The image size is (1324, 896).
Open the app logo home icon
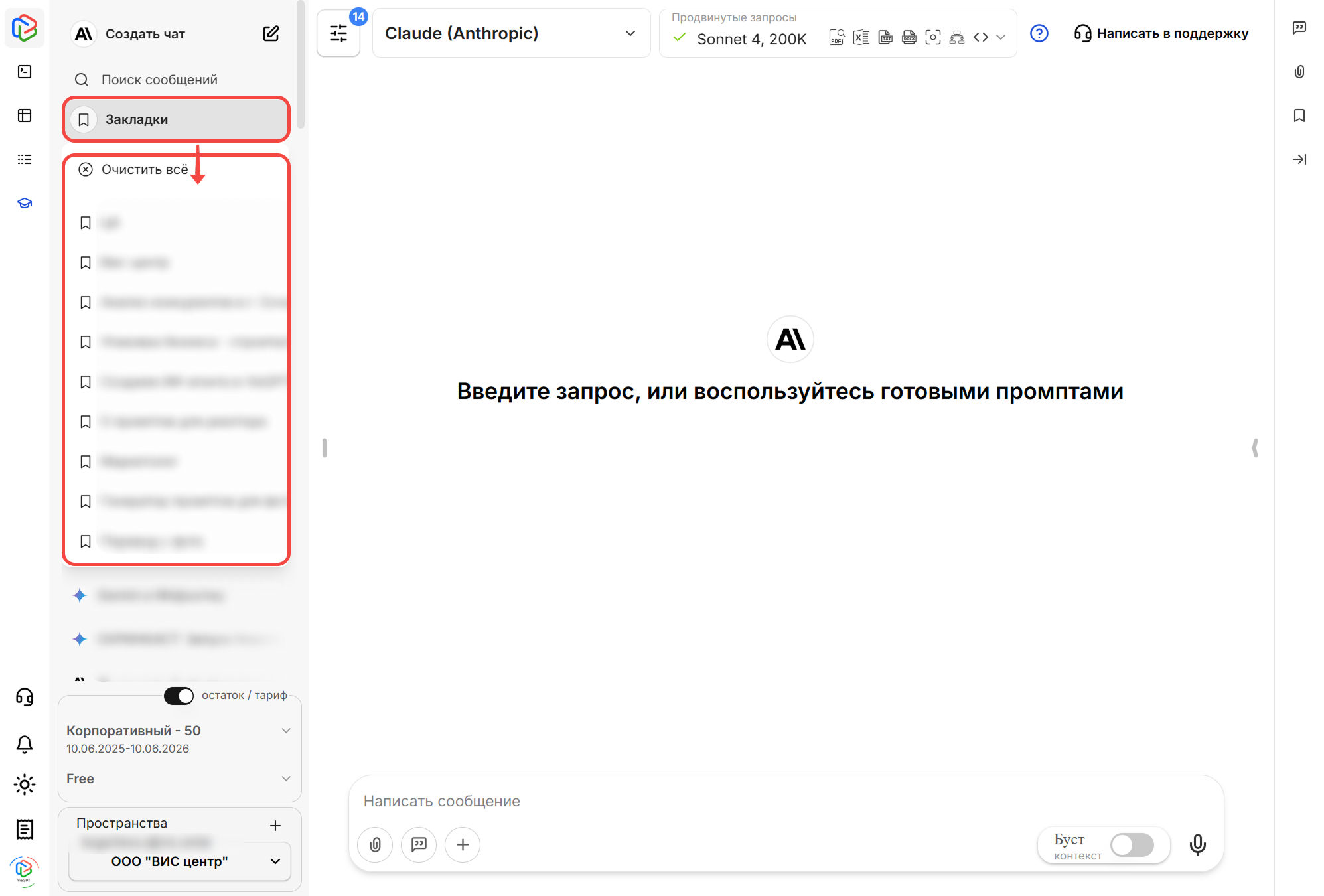point(25,28)
